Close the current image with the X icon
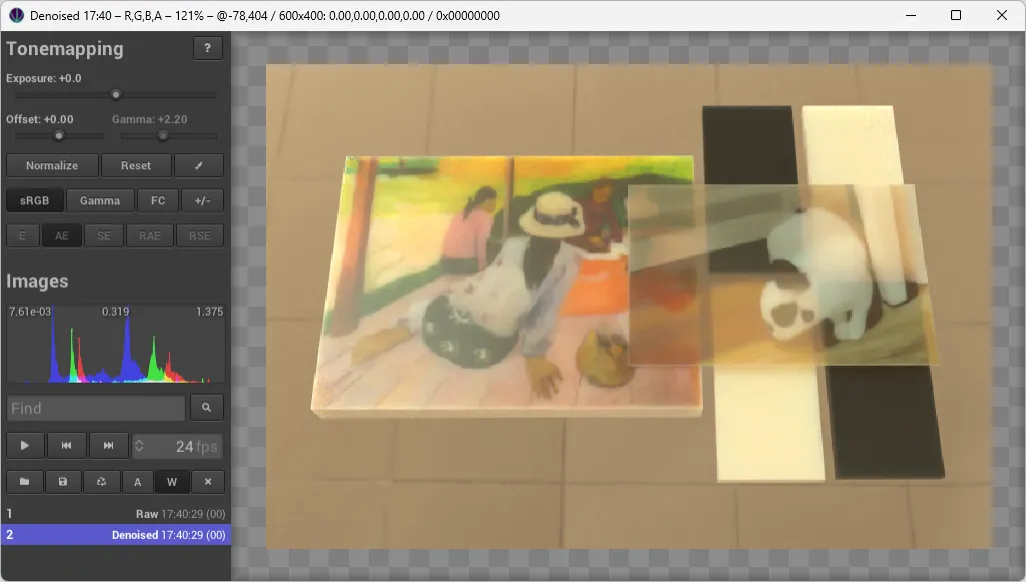This screenshot has width=1026, height=582. click(x=209, y=481)
